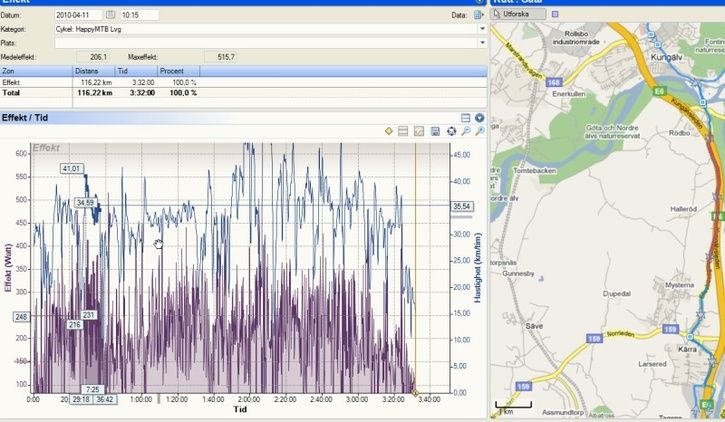Expand the Kategori dropdown arrow
Screen dimensions: 725x422
click(482, 29)
